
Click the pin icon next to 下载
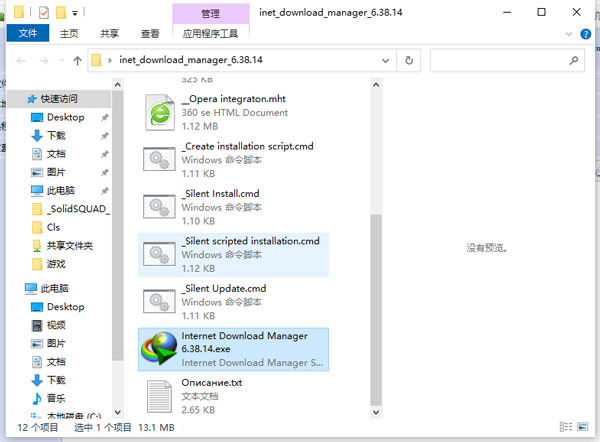(x=105, y=136)
